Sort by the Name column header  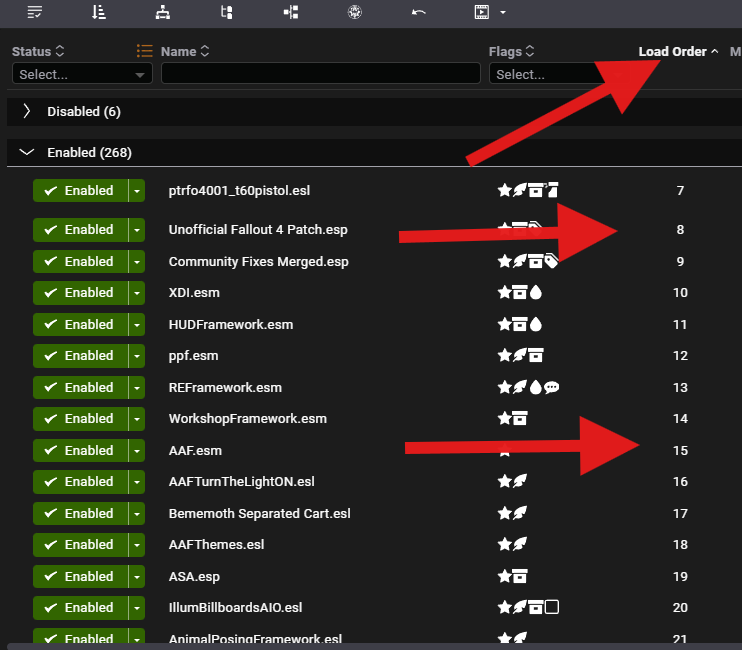pos(185,51)
